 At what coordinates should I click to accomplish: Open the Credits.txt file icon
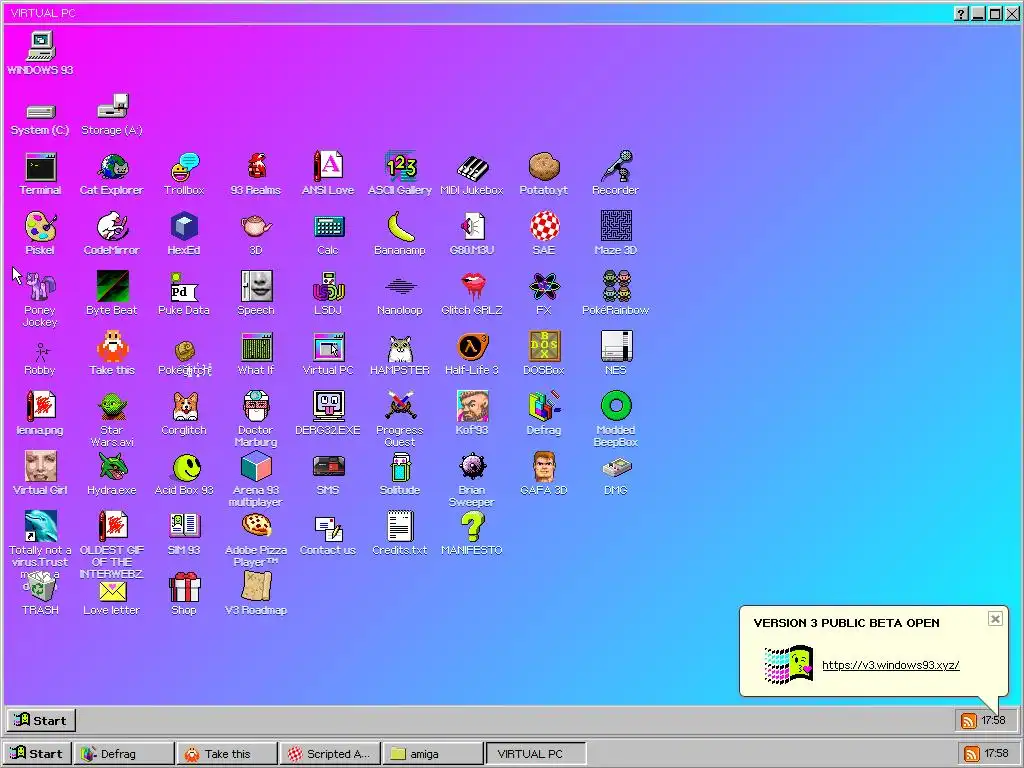click(x=400, y=533)
